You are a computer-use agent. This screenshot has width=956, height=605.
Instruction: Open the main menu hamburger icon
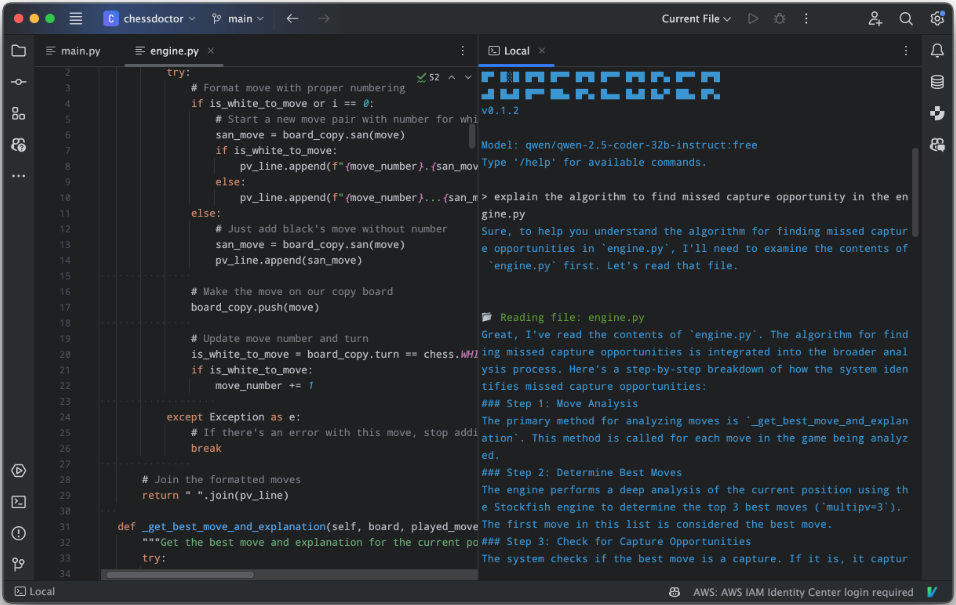point(76,19)
